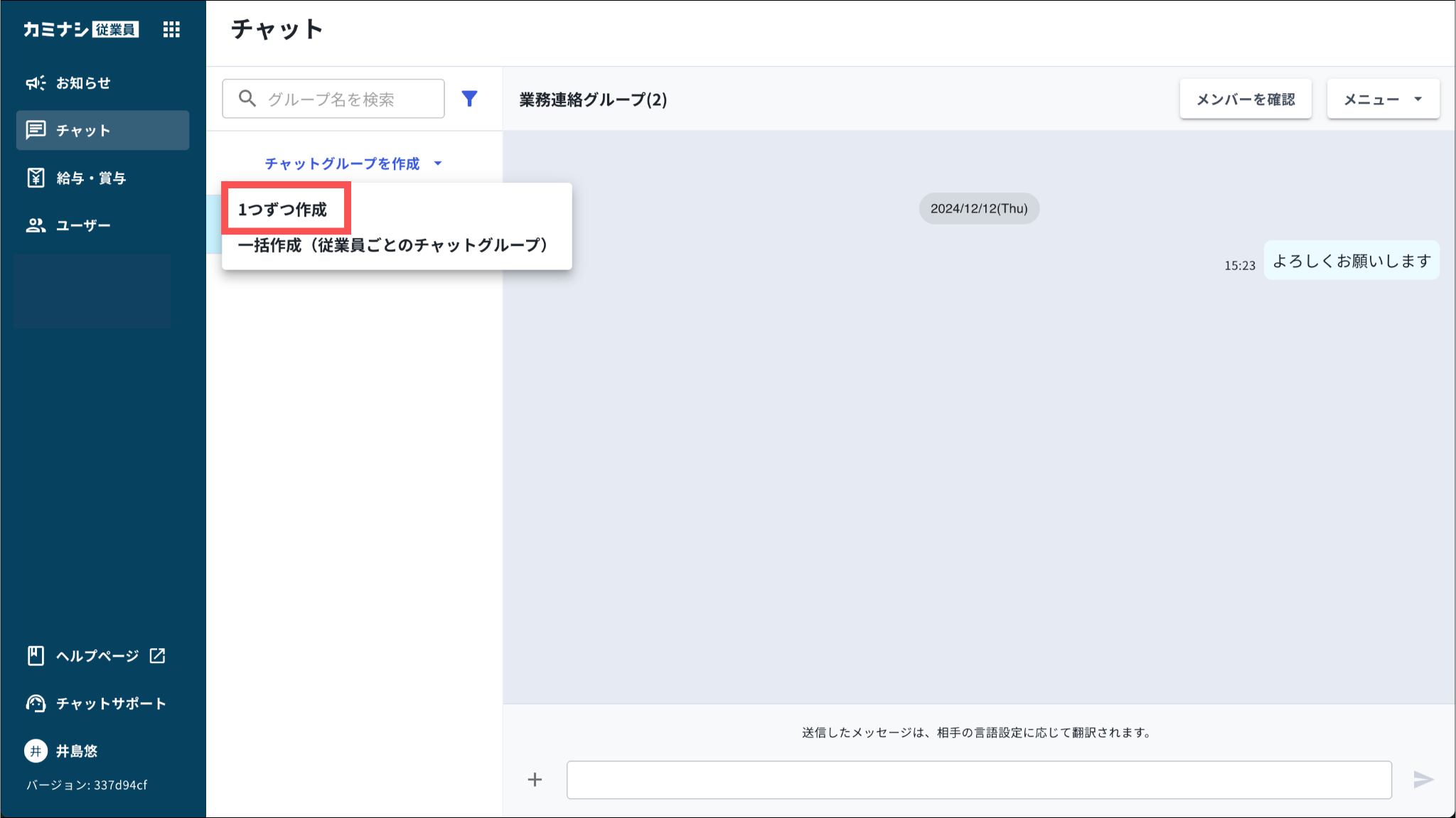Select チャット in the sidebar
The height and width of the screenshot is (818, 1456).
click(83, 130)
